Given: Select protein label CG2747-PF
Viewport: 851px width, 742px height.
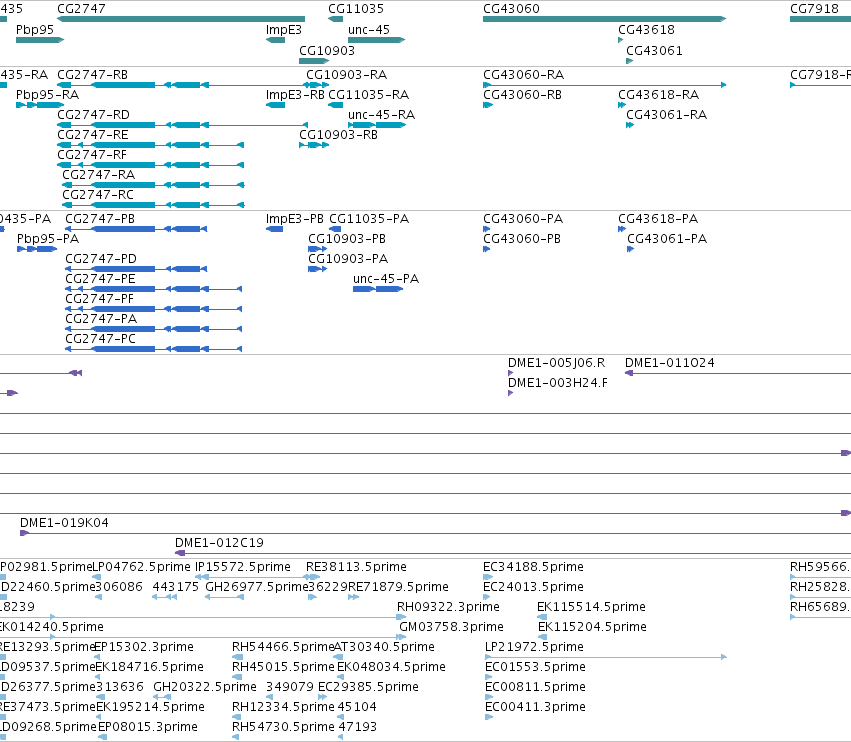Looking at the screenshot, I should 99,299.
